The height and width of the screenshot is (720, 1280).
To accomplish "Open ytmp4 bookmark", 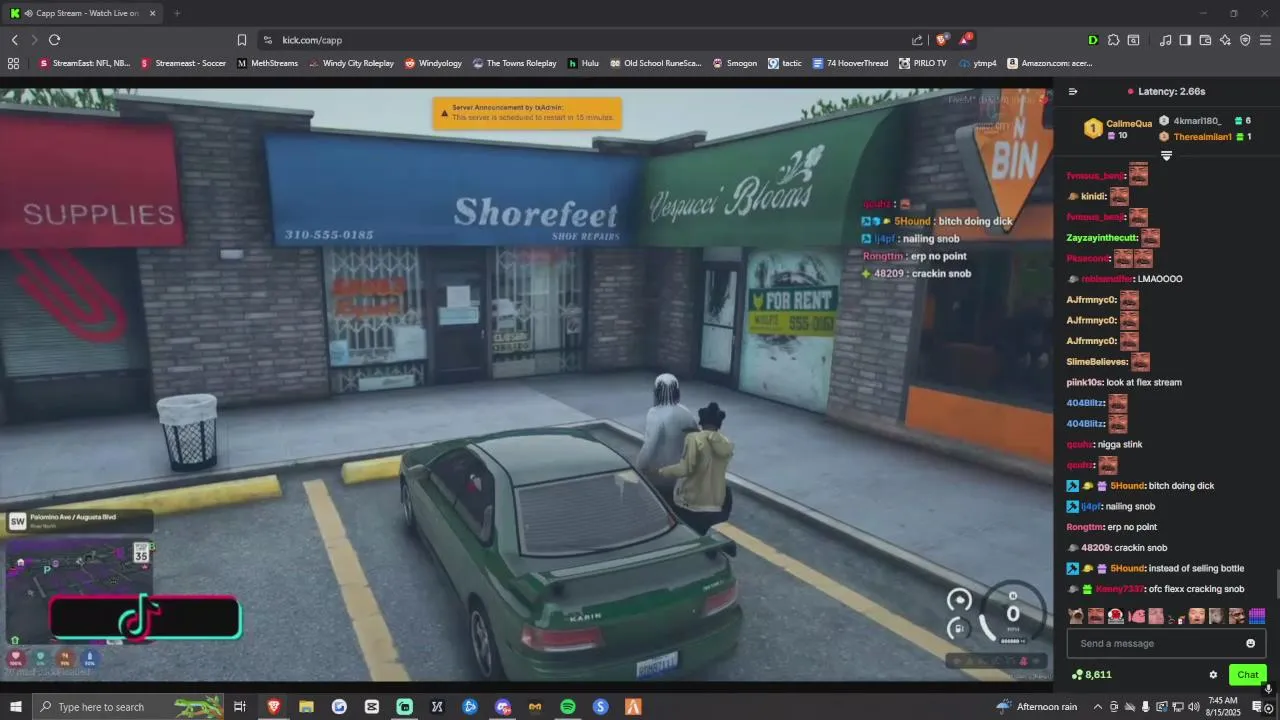I will (x=977, y=63).
